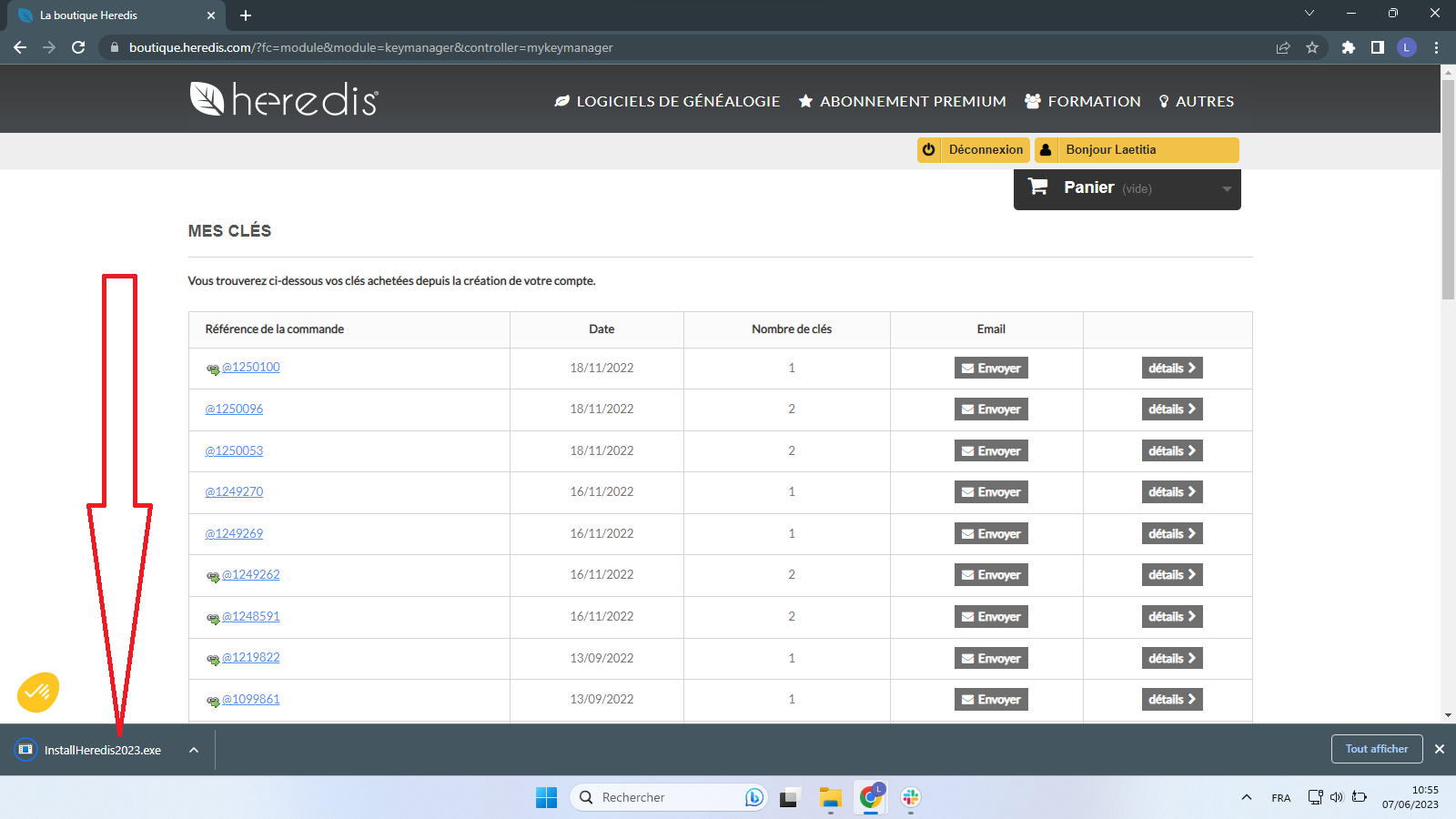Open the Heredis logo

point(283,99)
